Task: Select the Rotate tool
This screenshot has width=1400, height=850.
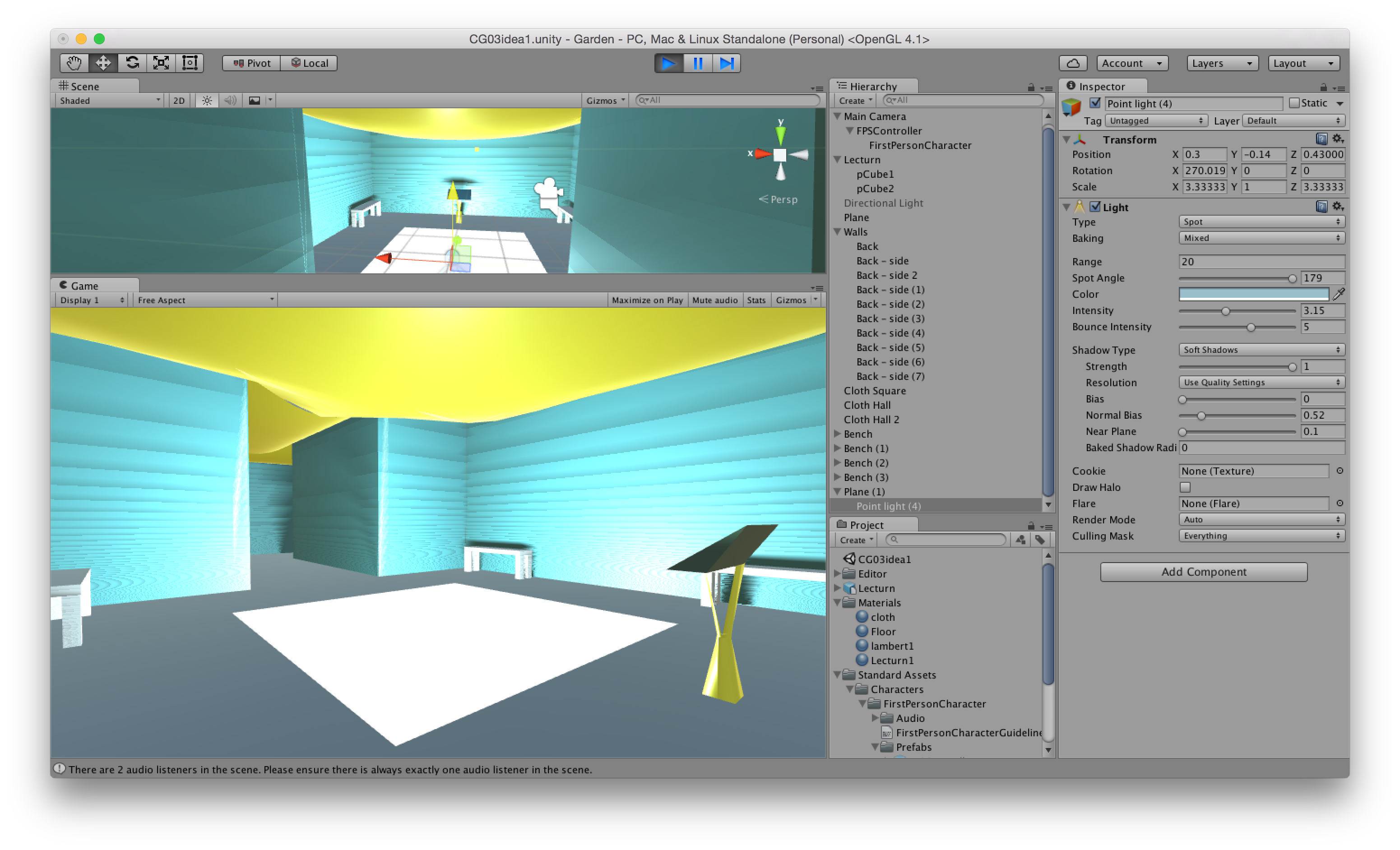Action: click(132, 63)
